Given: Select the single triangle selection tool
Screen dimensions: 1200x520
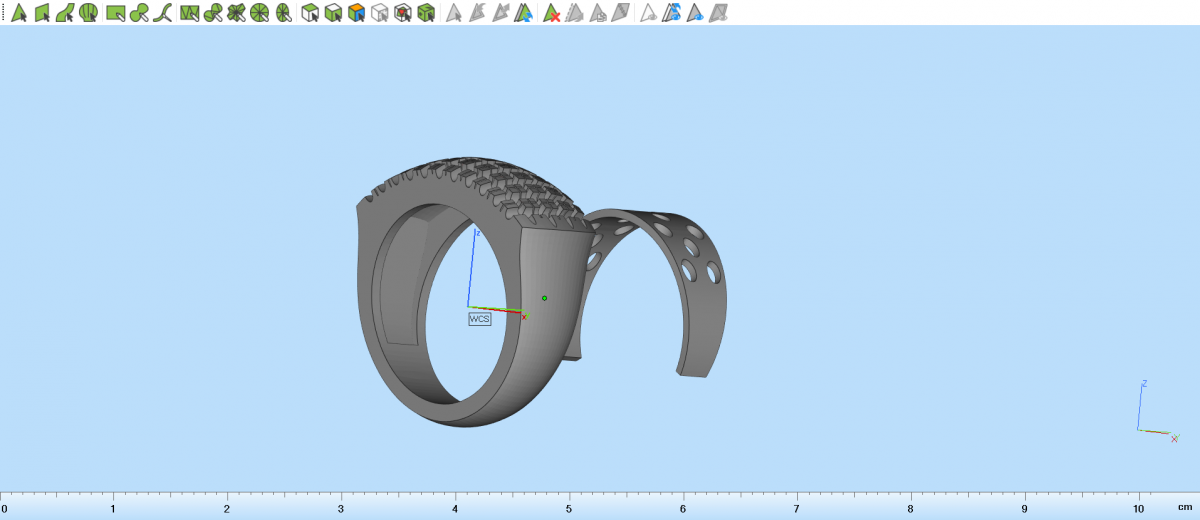Looking at the screenshot, I should click(x=18, y=13).
